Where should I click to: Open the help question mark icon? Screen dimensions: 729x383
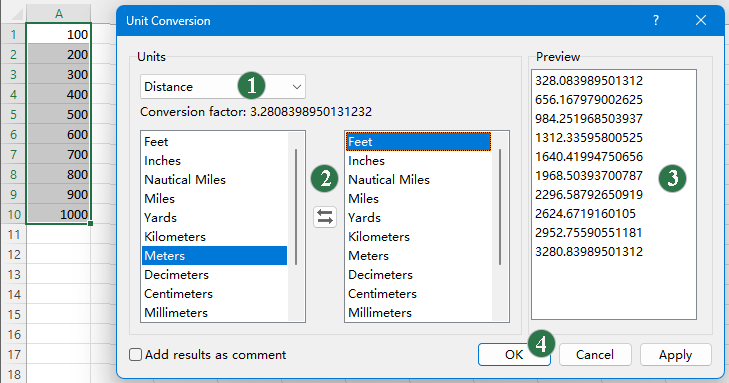[x=656, y=20]
